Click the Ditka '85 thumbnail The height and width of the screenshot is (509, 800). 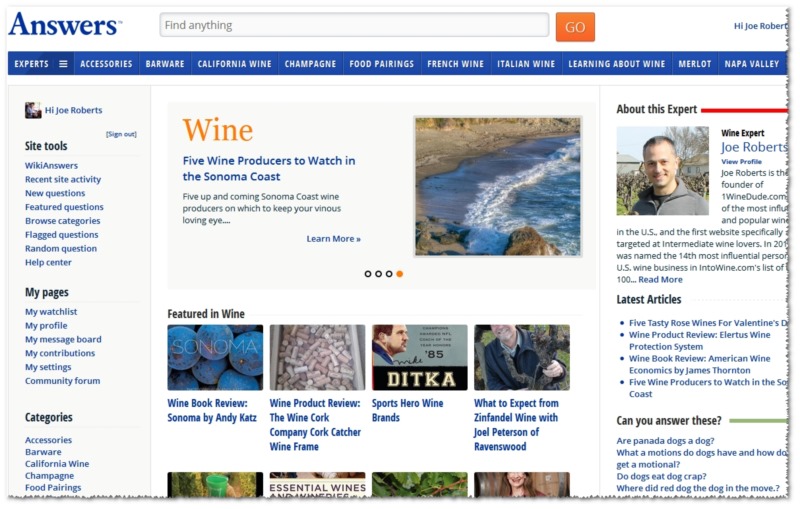[419, 358]
